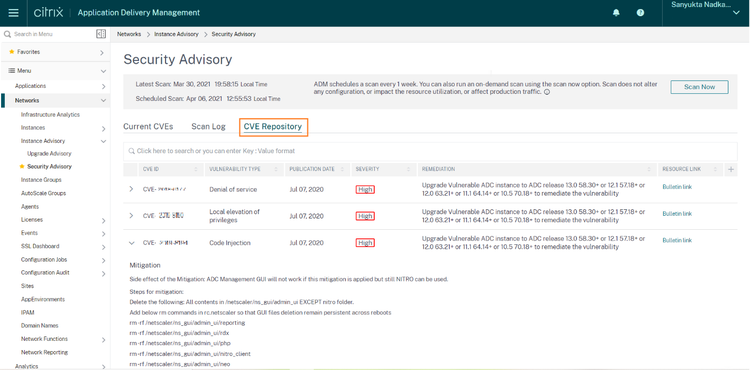The width and height of the screenshot is (750, 370).
Task: Collapse the Networks menu group
Action: coord(103,101)
